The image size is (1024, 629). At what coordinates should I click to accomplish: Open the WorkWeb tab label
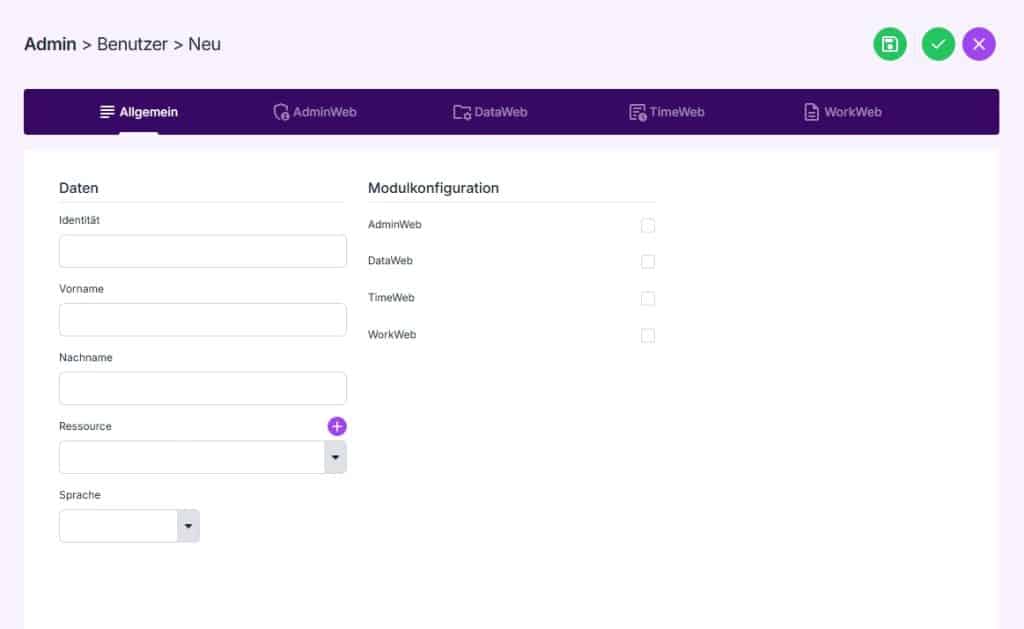coord(852,112)
